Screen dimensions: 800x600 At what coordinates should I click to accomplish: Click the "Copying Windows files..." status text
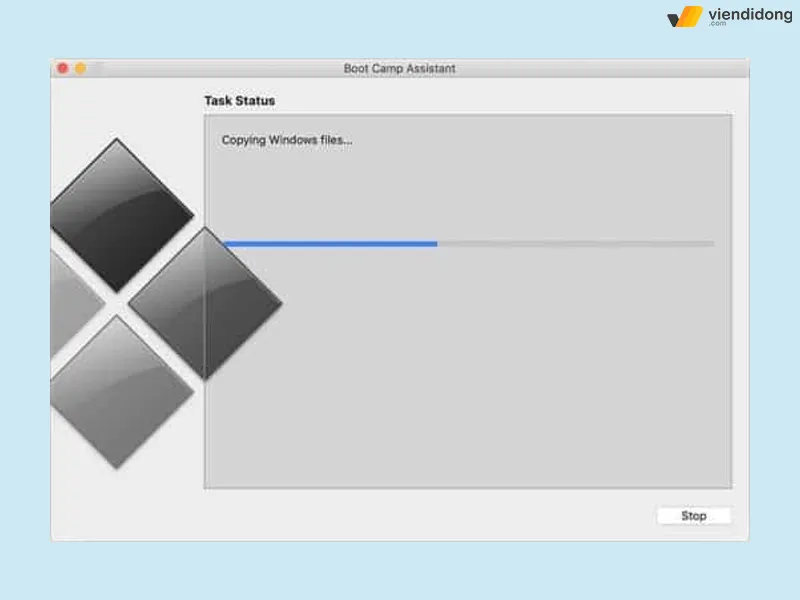tap(287, 140)
